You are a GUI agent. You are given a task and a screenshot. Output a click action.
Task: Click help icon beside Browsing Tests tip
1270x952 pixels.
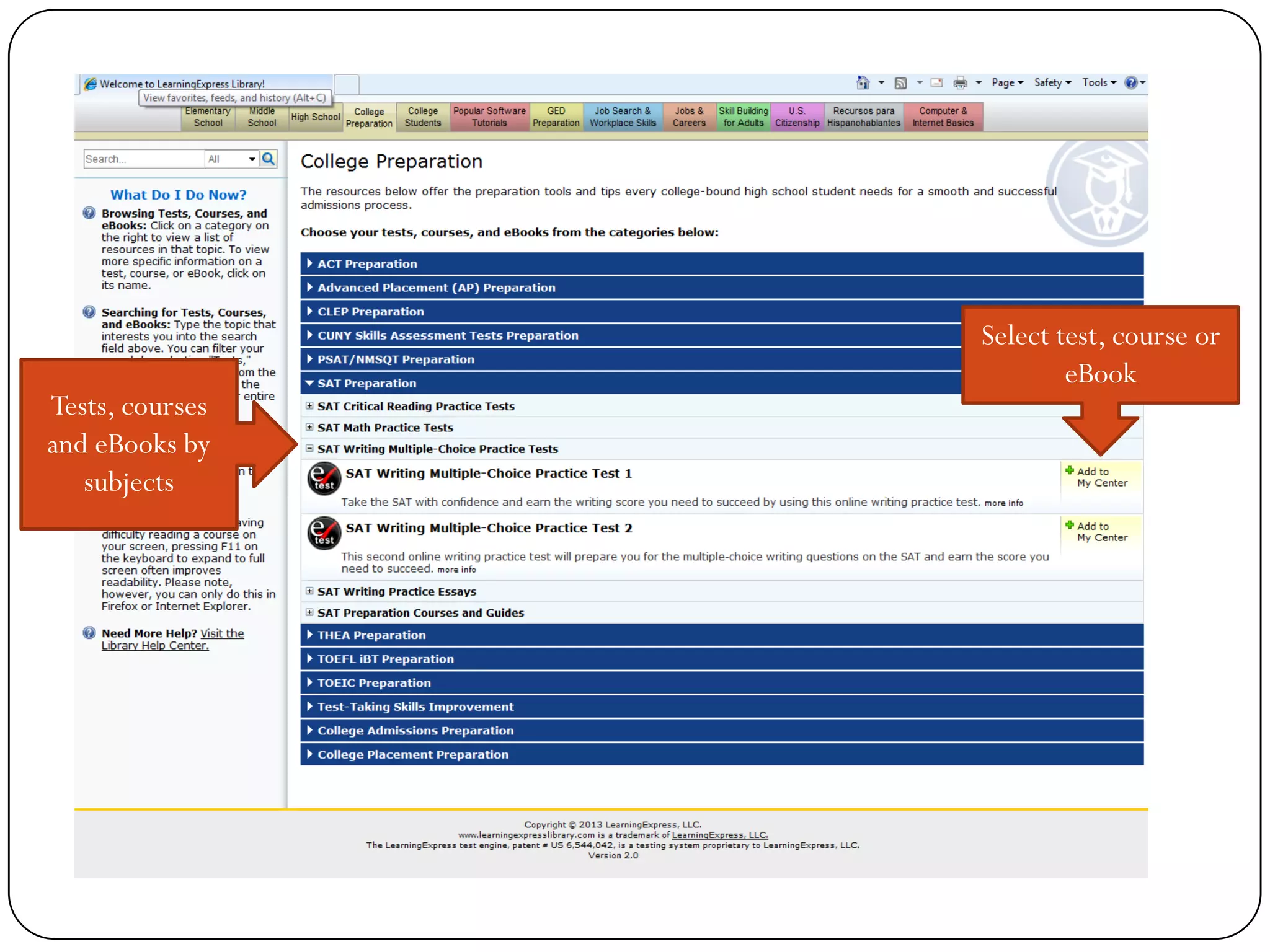89,213
